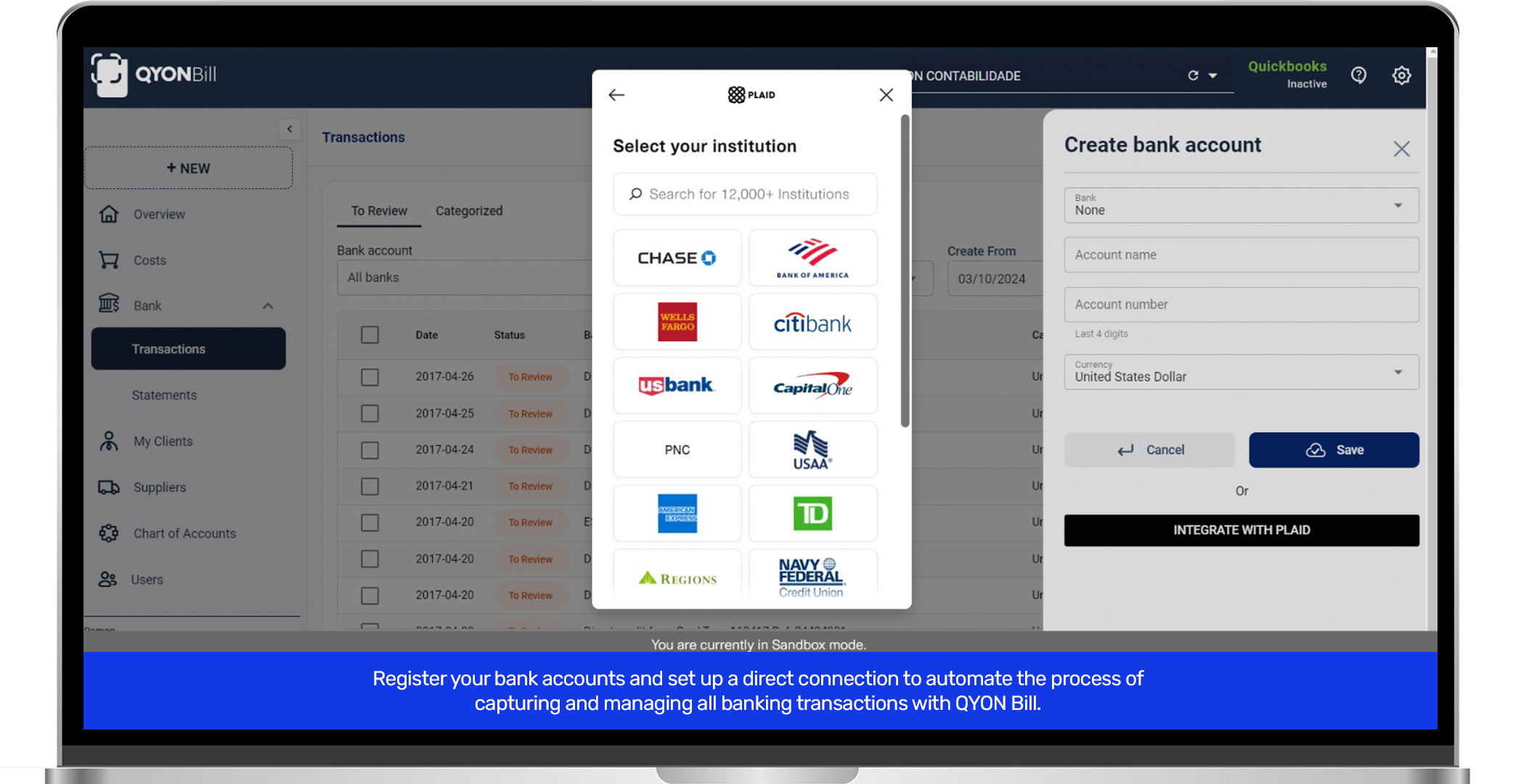
Task: Open settings via the gear icon
Action: tap(1401, 75)
